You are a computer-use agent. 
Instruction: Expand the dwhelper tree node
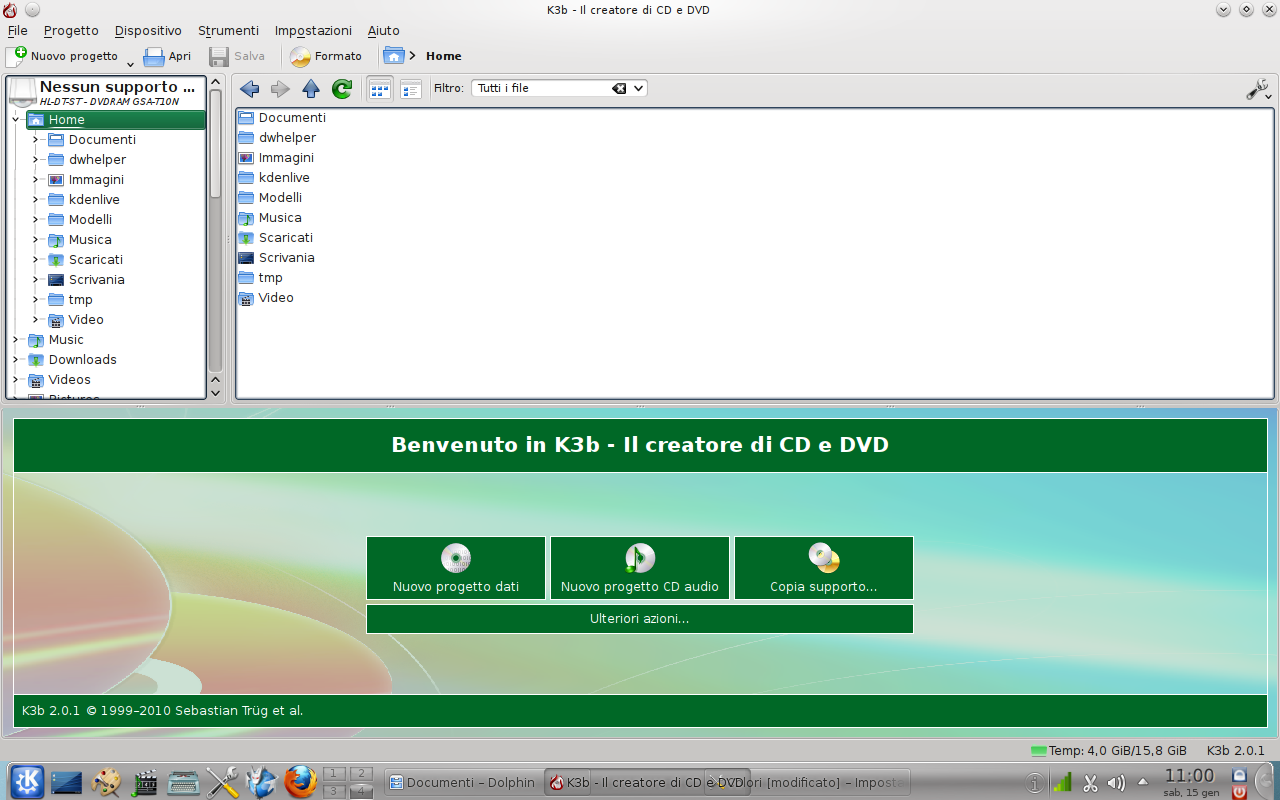tap(35, 159)
